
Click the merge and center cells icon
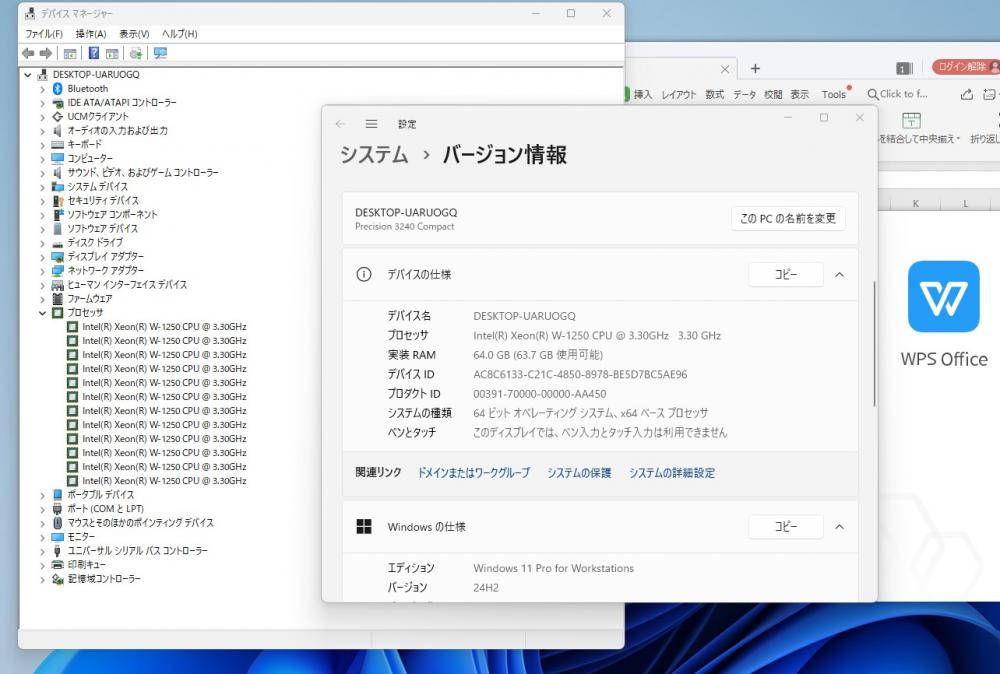911,120
